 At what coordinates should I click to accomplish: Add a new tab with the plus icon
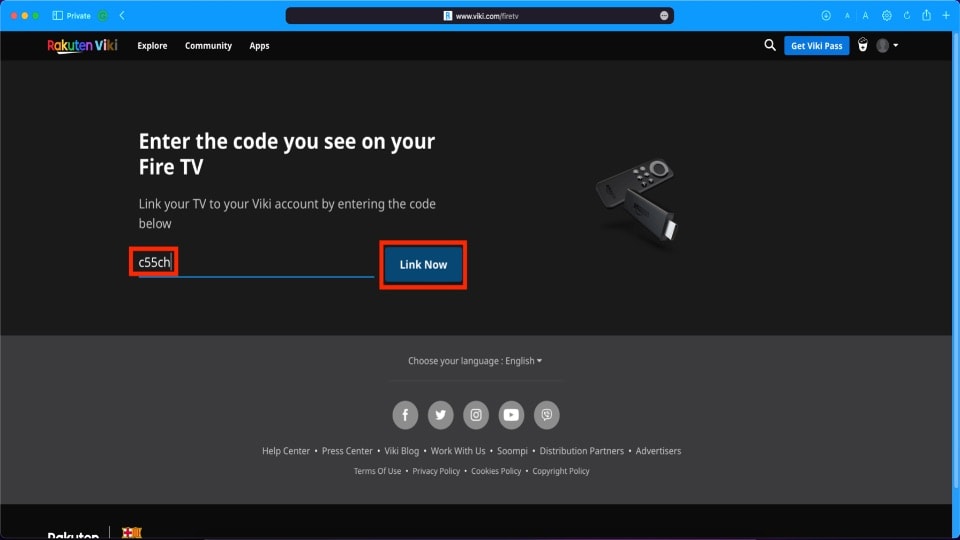click(946, 16)
